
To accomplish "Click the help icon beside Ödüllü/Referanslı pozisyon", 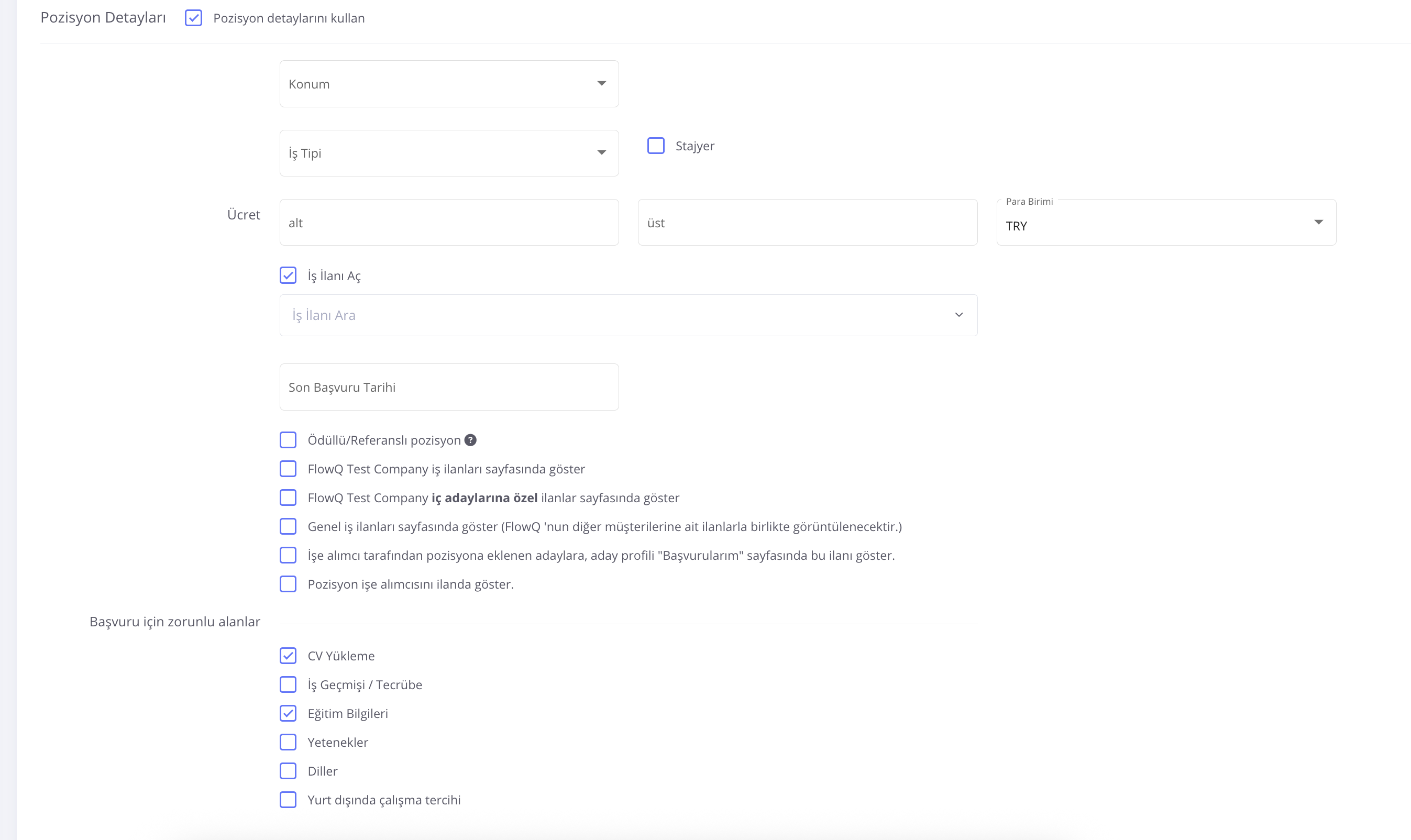I will click(470, 440).
